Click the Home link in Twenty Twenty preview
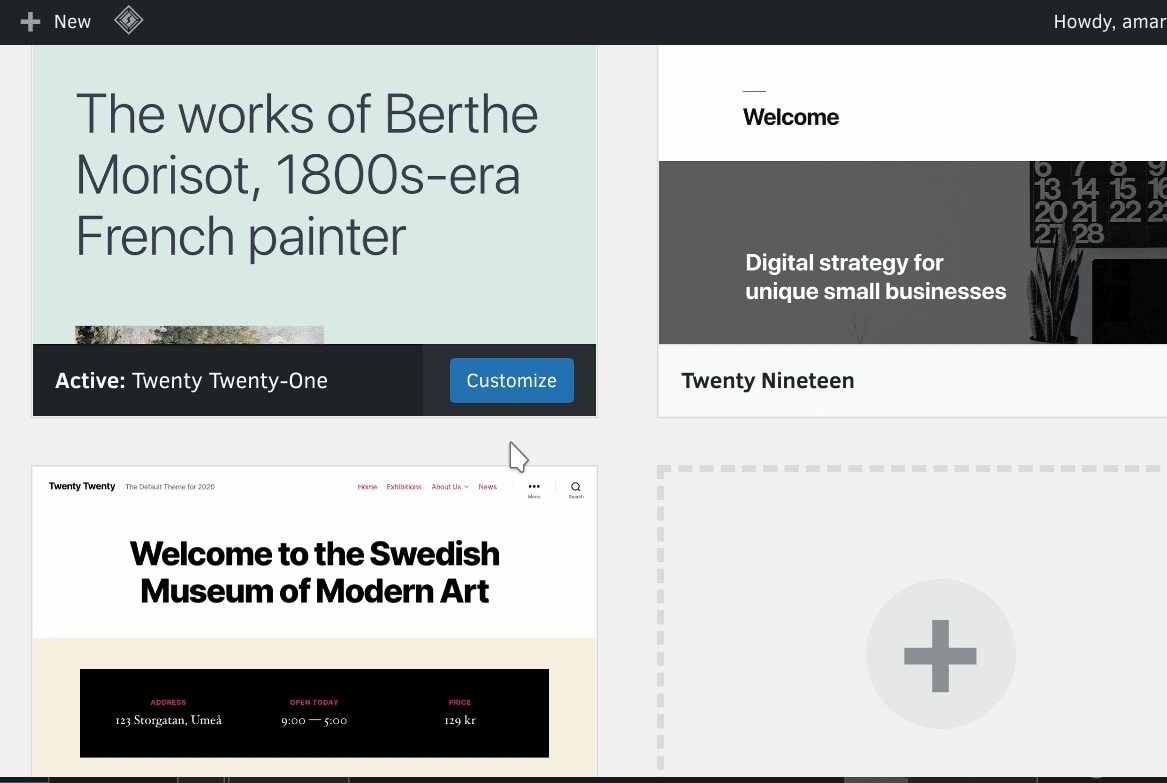Screen dimensions: 1167x783 tap(367, 487)
